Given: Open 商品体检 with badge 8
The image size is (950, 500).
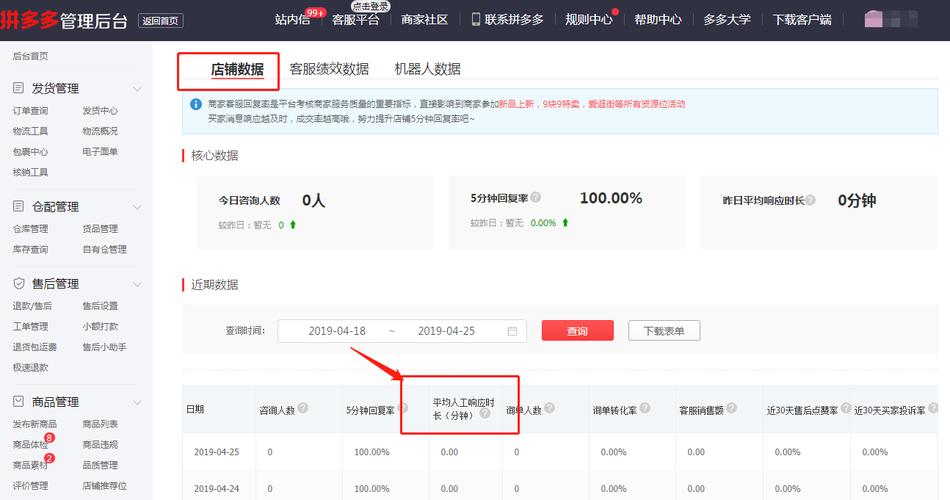Looking at the screenshot, I should tap(30, 444).
